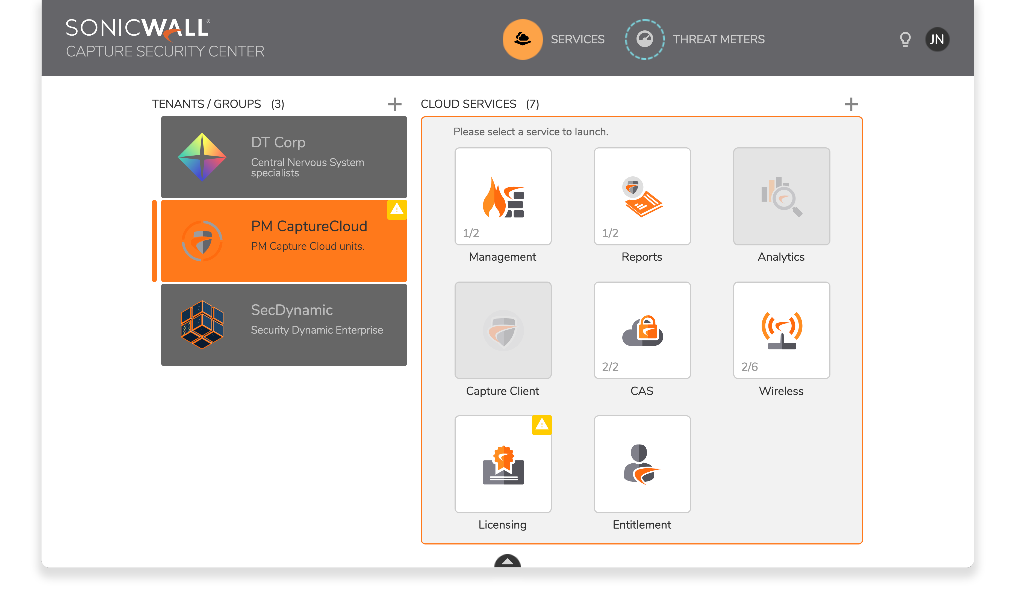Click the warning badge on PM CaptureCloud

coord(397,210)
